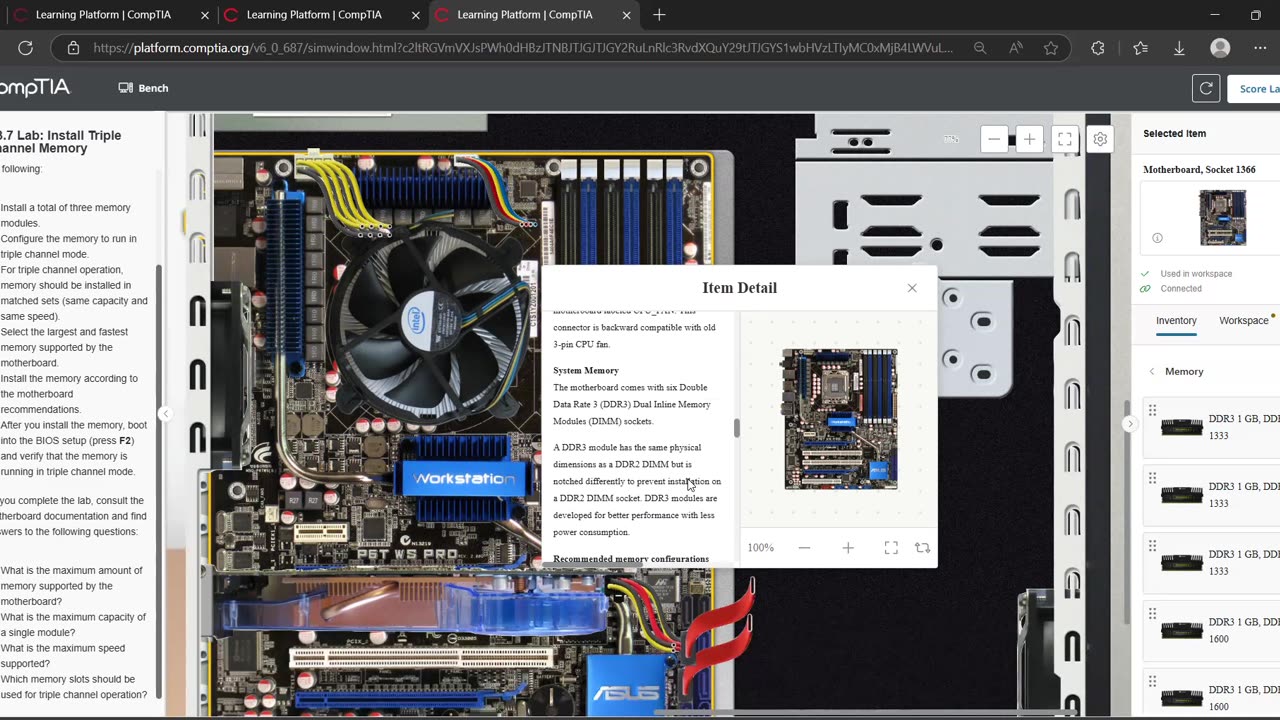
Task: Close the Item Detail dialog
Action: (x=912, y=288)
